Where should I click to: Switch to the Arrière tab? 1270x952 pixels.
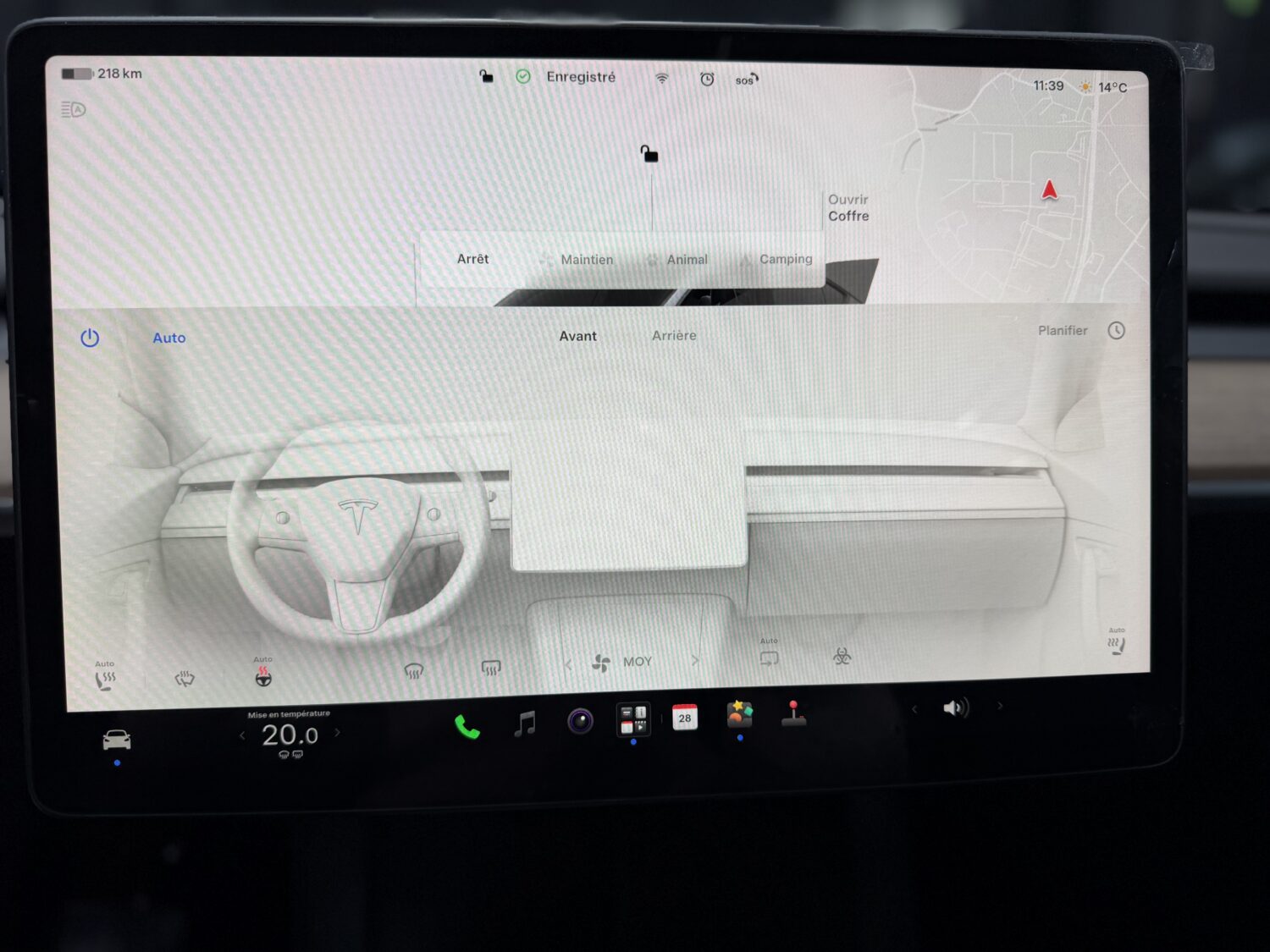point(674,335)
